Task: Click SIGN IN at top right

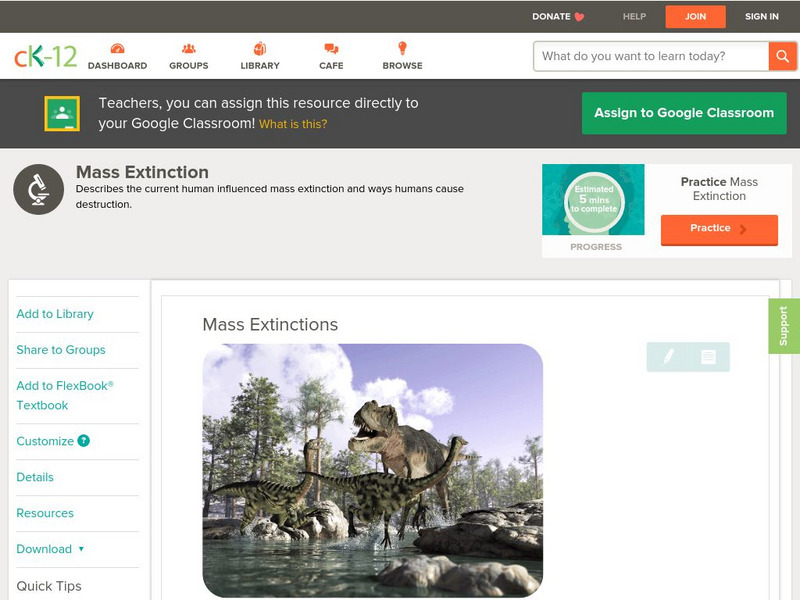Action: pyautogui.click(x=762, y=17)
